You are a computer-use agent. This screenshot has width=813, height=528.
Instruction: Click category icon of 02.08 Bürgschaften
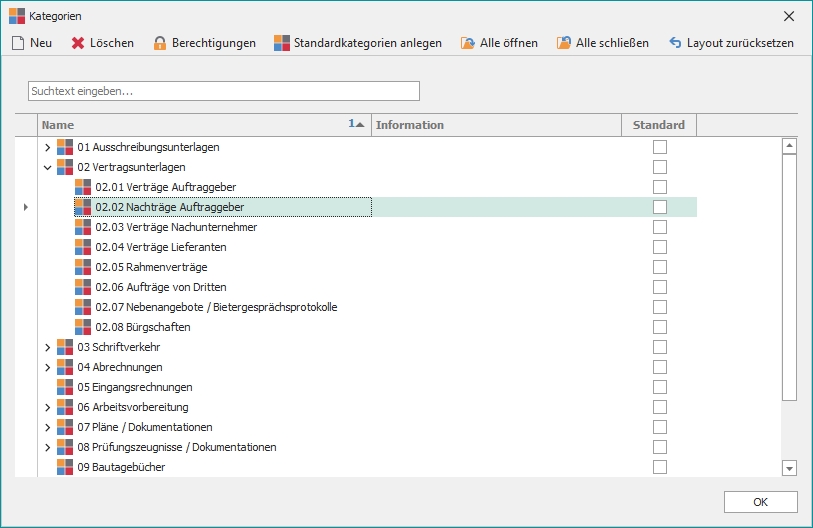coord(83,327)
